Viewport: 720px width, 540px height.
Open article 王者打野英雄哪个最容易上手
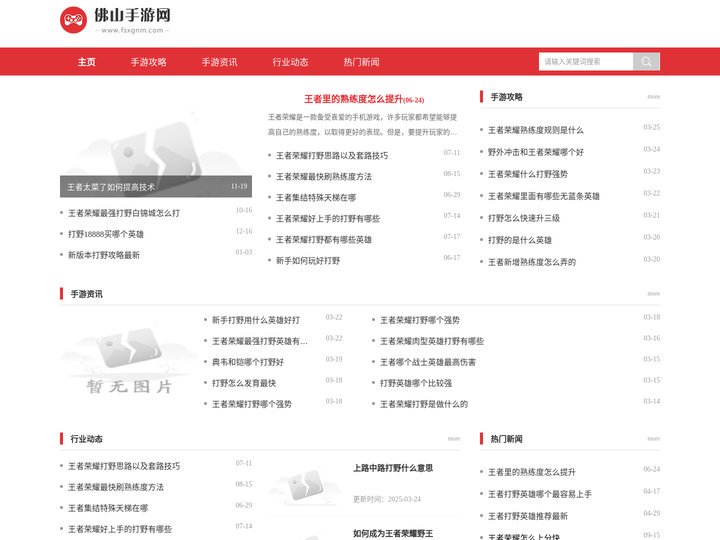pos(540,494)
